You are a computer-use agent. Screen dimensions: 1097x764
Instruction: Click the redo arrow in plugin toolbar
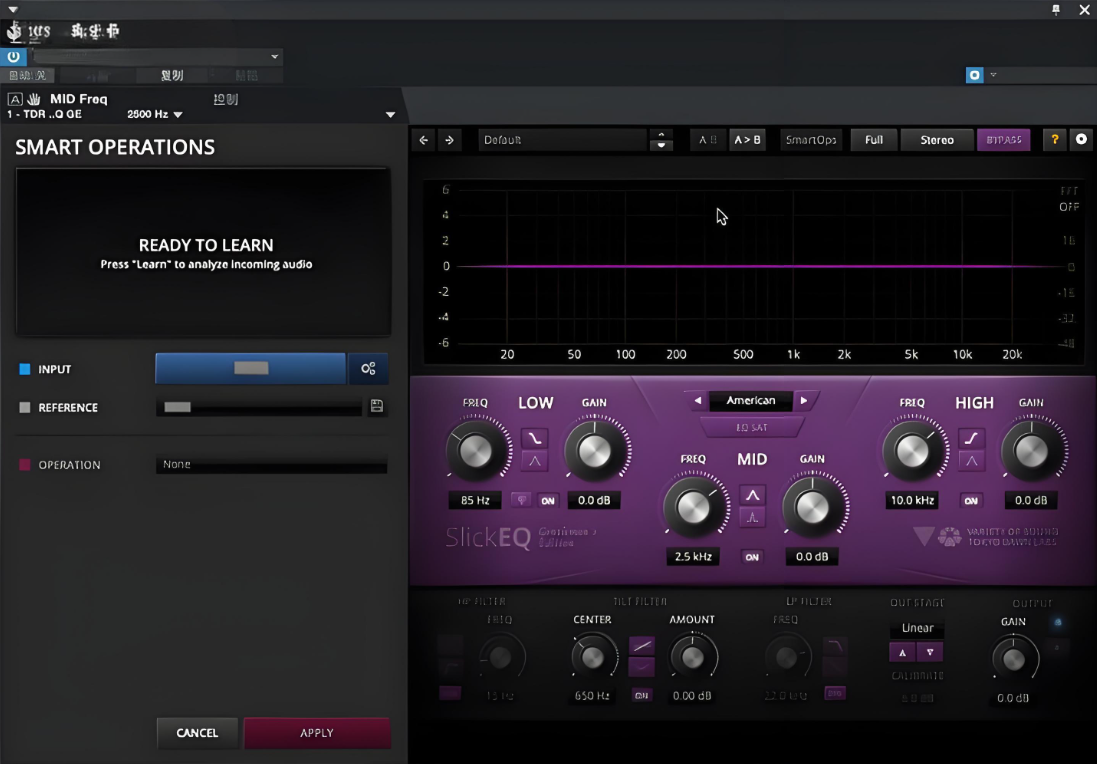[450, 140]
